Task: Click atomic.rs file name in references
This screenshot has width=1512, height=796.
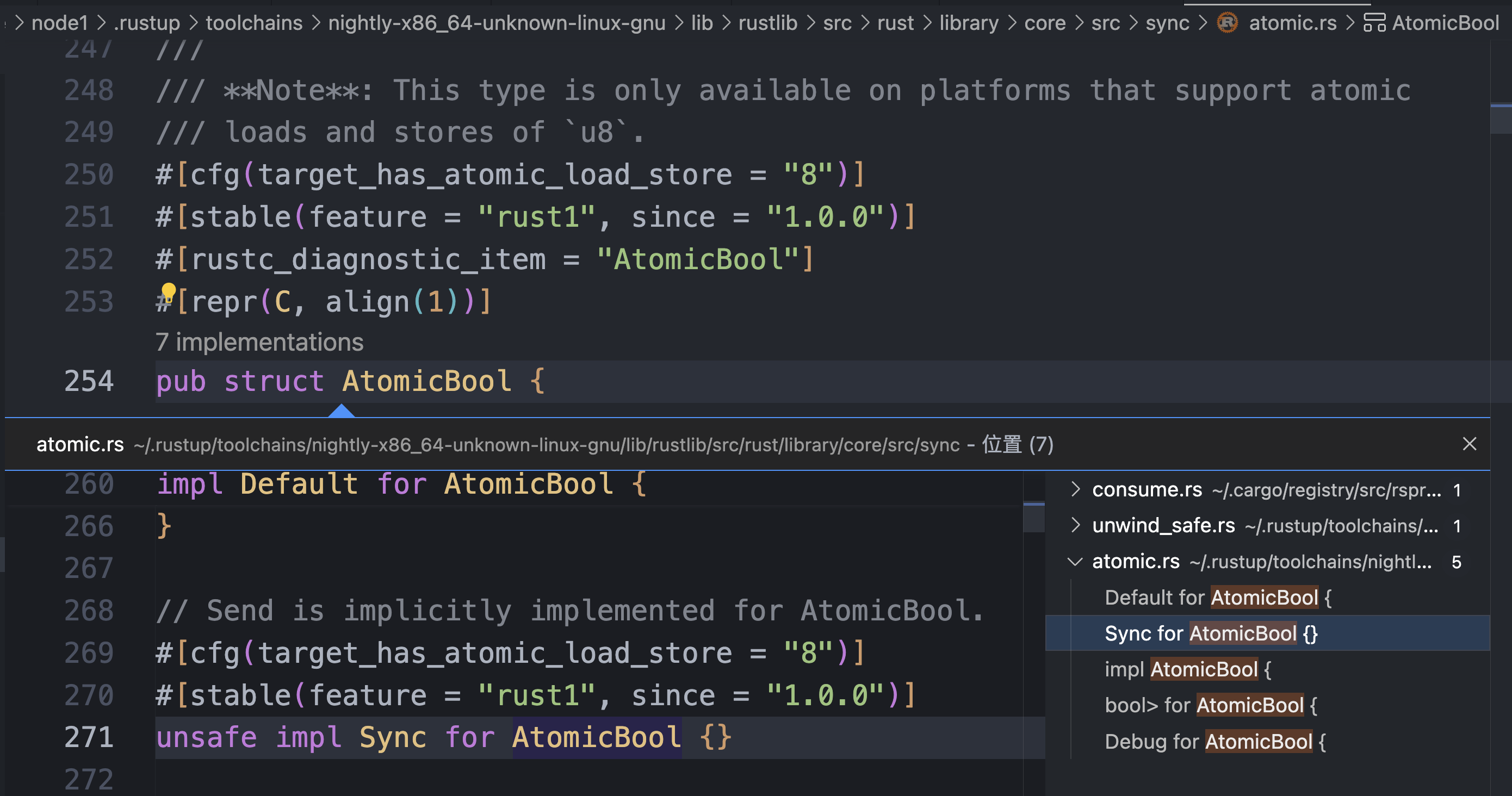Action: (x=1136, y=561)
